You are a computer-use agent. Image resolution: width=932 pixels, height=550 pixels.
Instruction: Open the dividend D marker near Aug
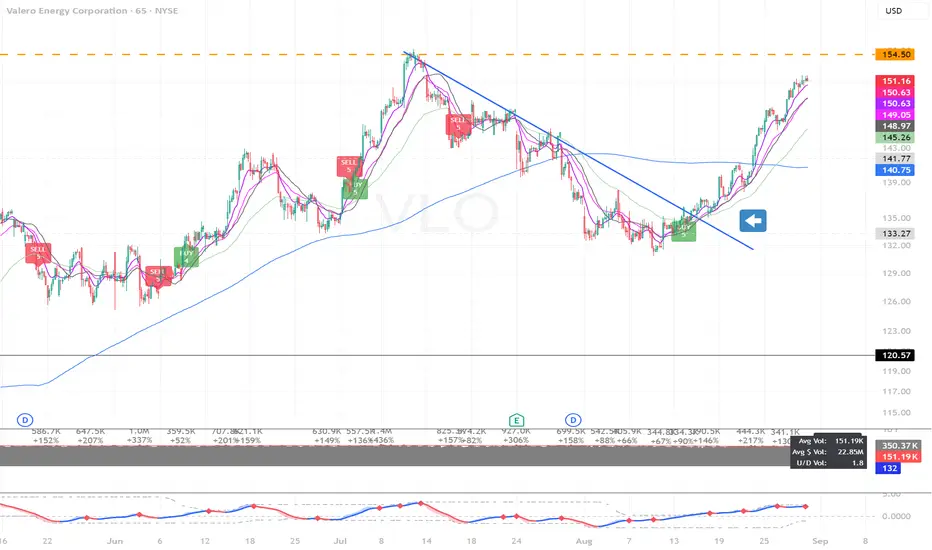pos(573,420)
